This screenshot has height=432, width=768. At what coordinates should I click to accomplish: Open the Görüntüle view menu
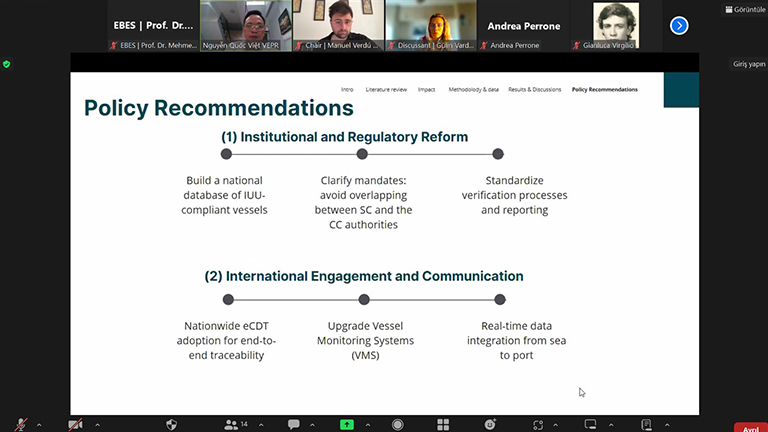(743, 9)
